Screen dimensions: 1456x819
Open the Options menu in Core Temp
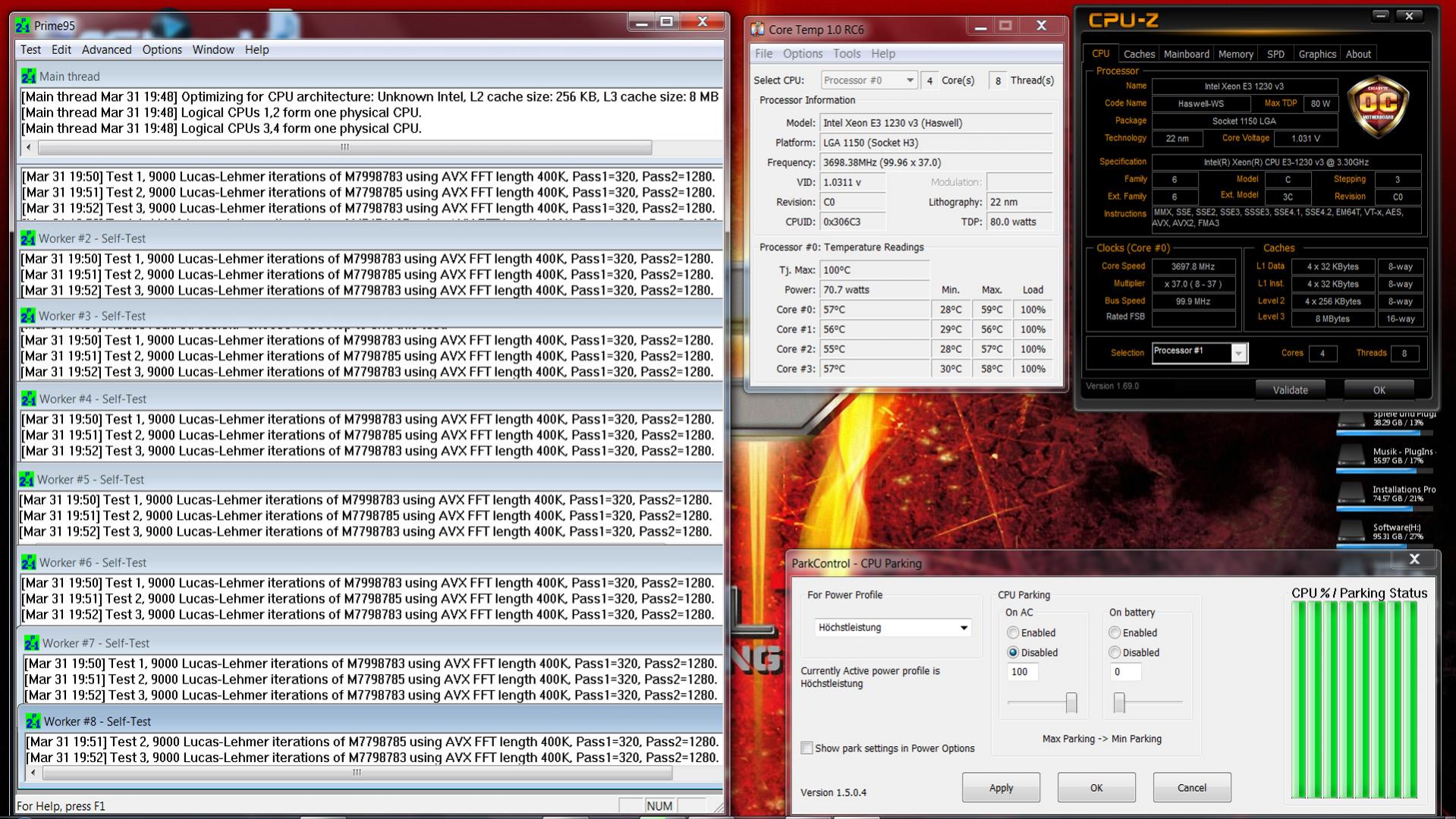(x=803, y=54)
